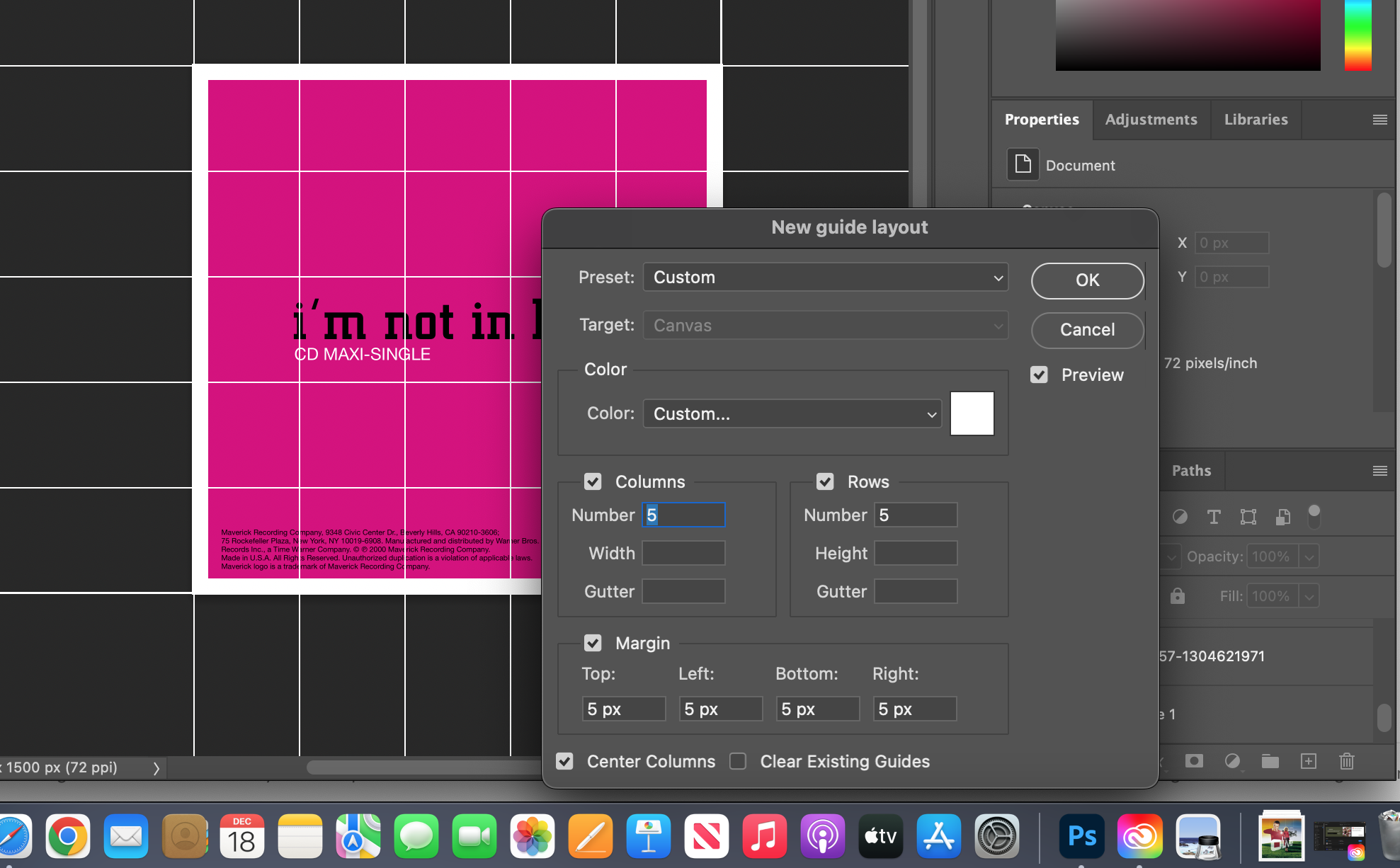Screen dimensions: 1400x868
Task: Open the blend mode dropdown arrow
Action: tap(1171, 557)
